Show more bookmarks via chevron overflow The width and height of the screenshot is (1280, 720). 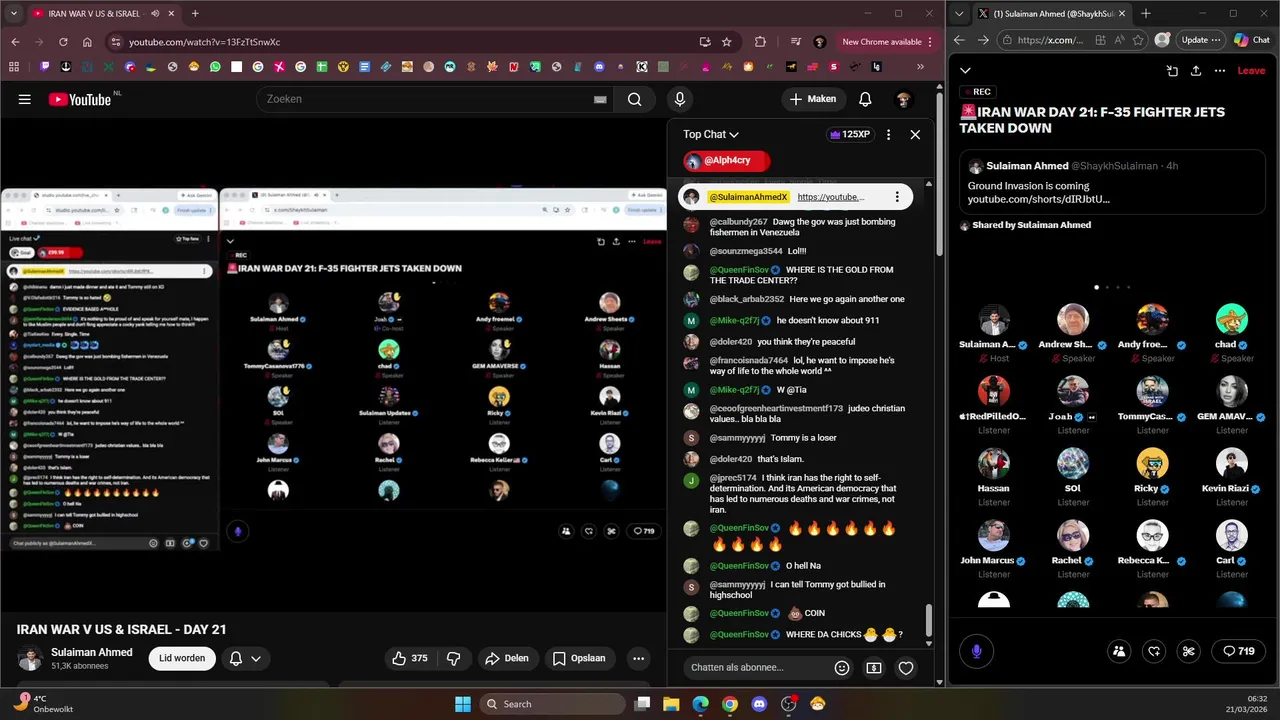(x=921, y=67)
